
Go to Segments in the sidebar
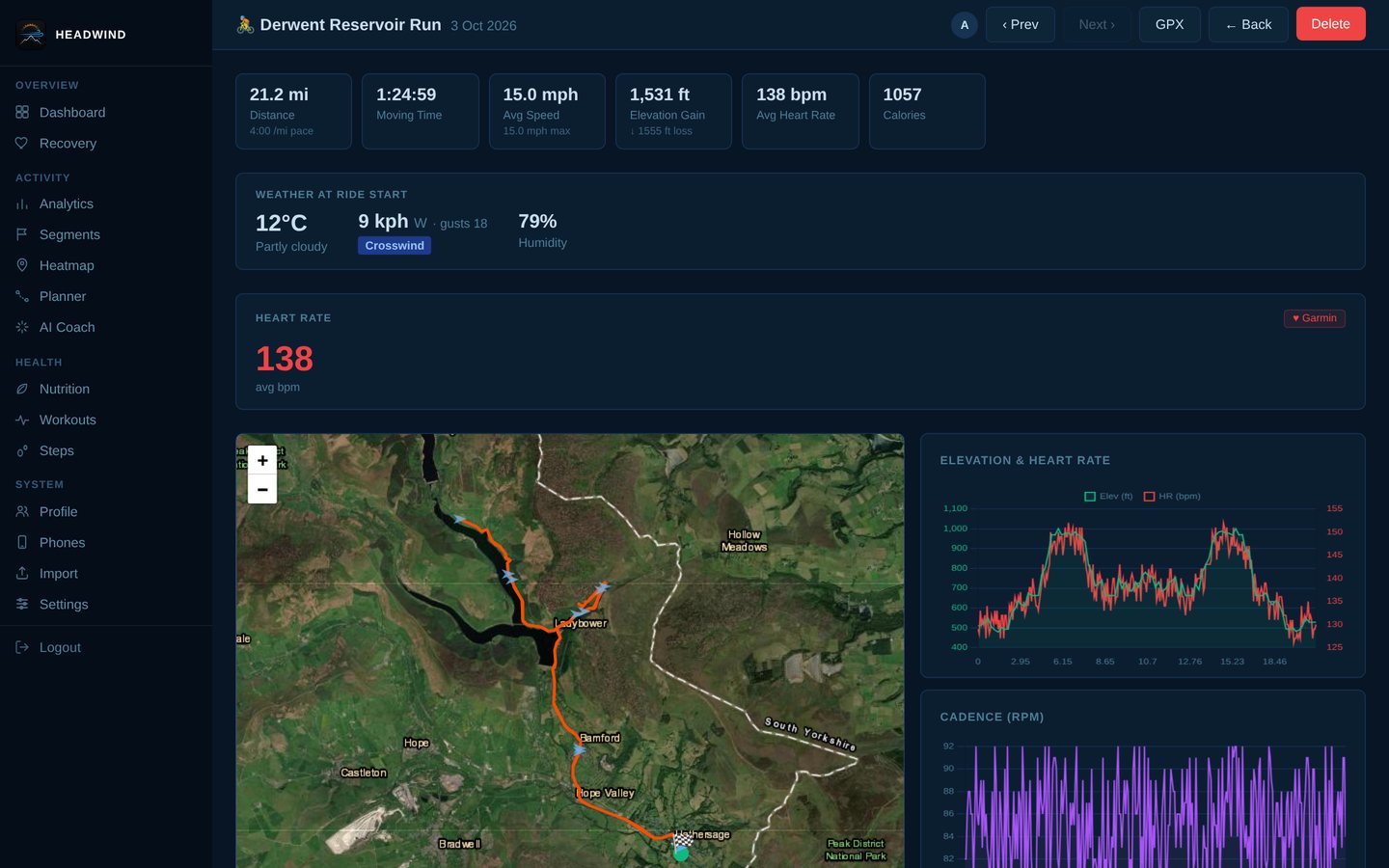(106, 235)
